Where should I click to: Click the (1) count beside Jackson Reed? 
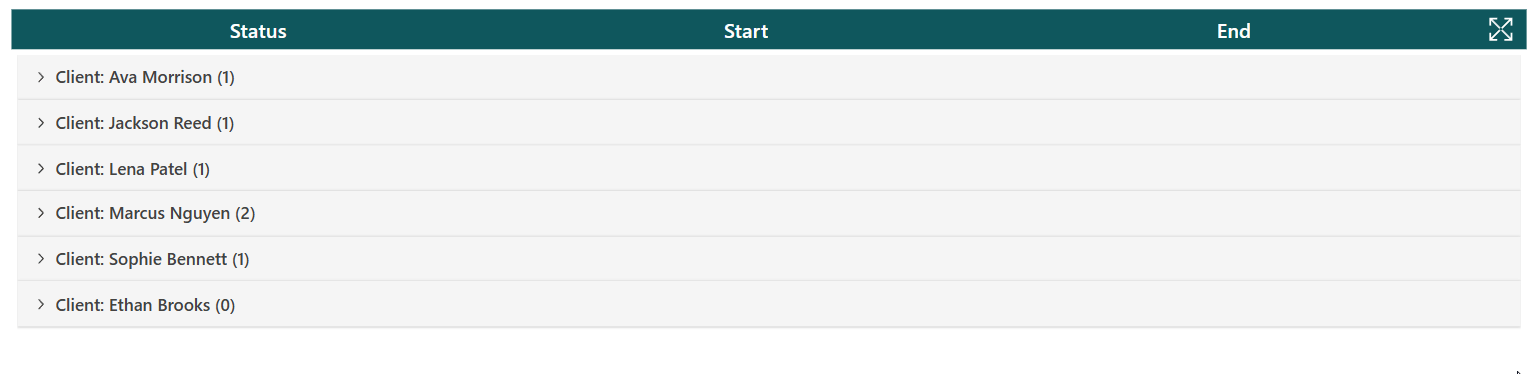[225, 123]
